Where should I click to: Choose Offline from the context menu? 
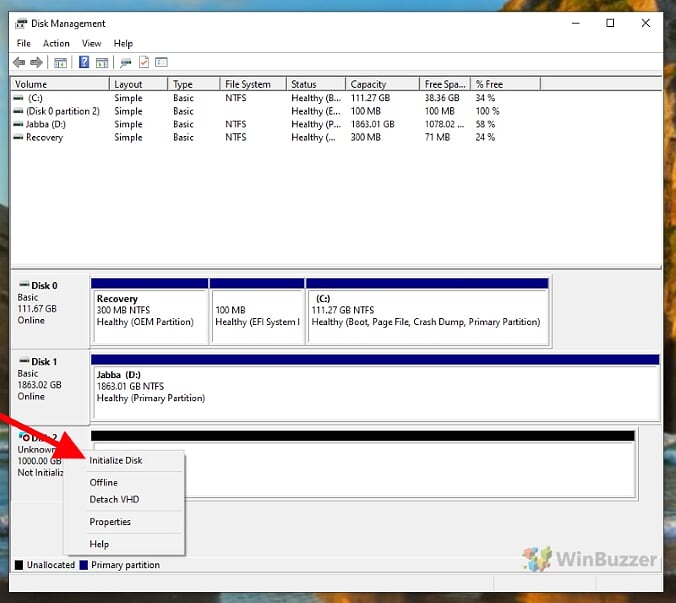tap(124, 482)
